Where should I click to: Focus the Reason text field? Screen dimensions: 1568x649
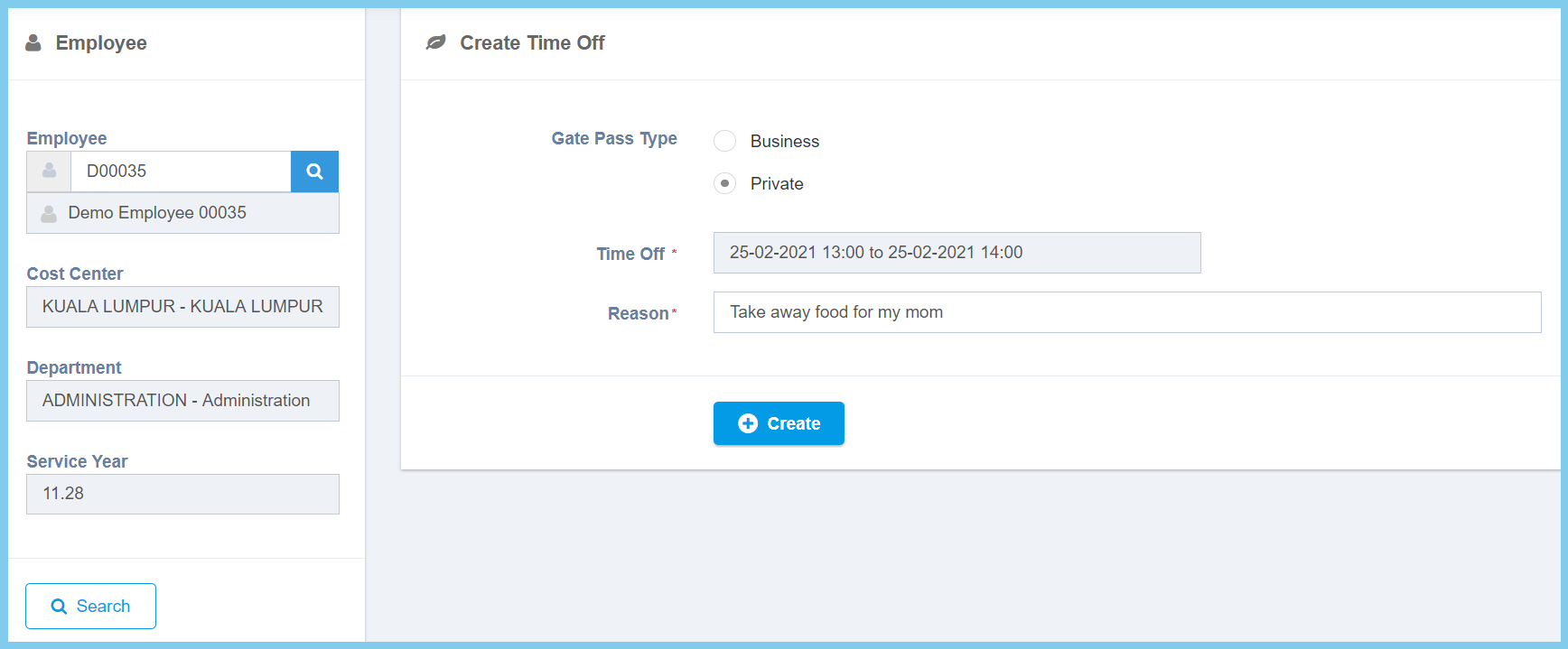click(x=1126, y=312)
